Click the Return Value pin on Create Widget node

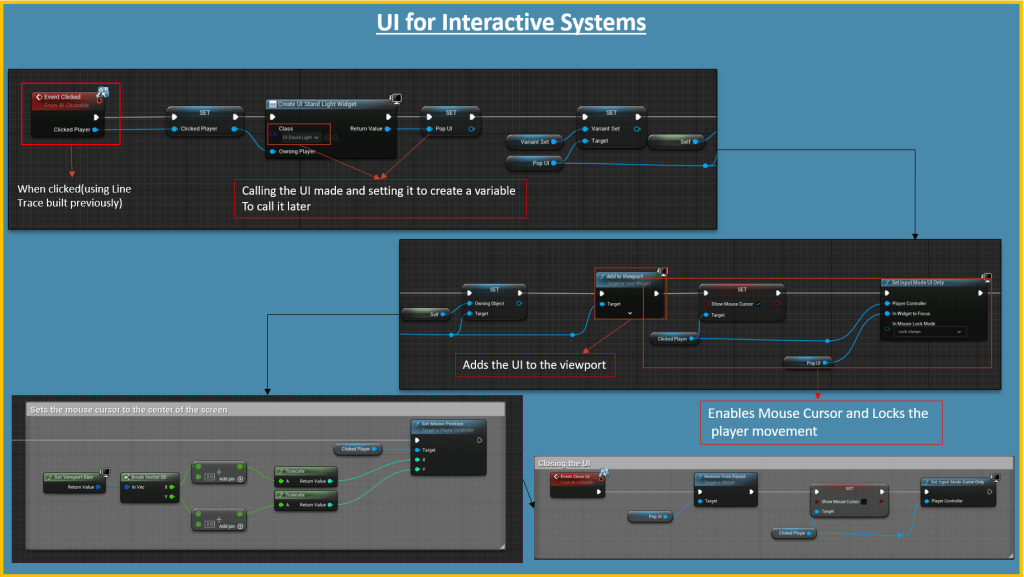click(388, 129)
